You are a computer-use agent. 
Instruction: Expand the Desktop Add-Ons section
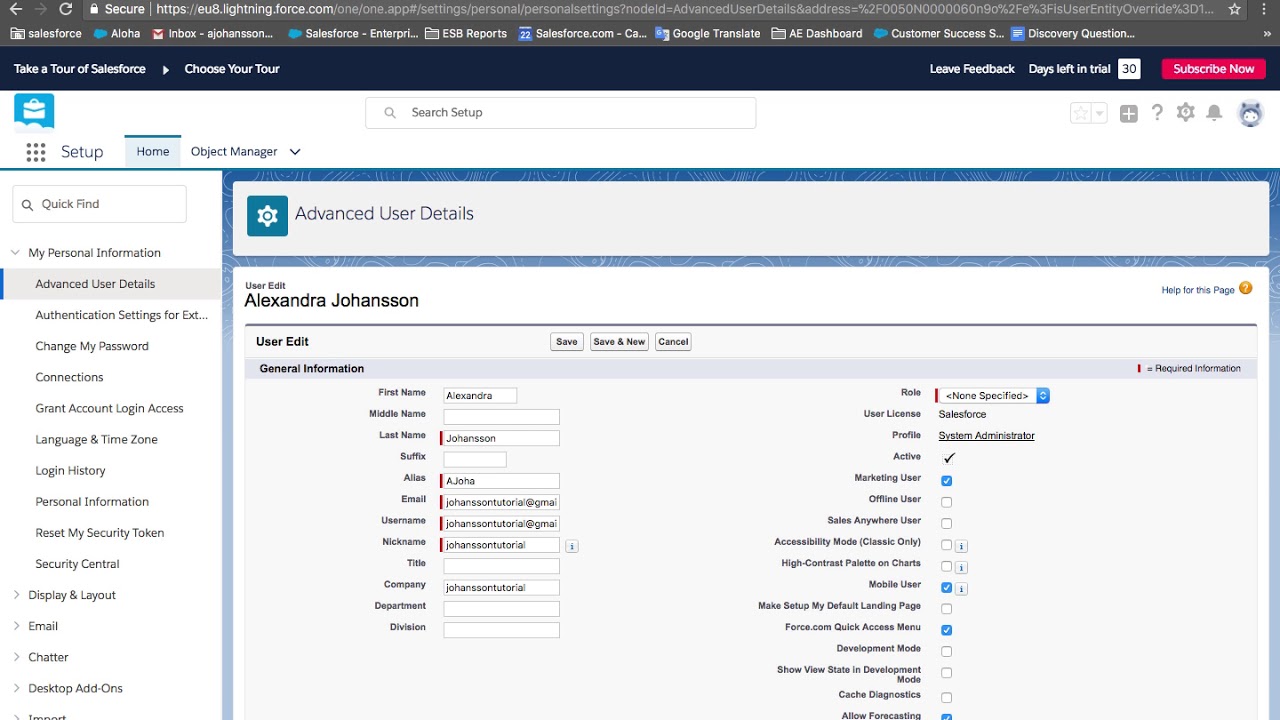[15, 688]
